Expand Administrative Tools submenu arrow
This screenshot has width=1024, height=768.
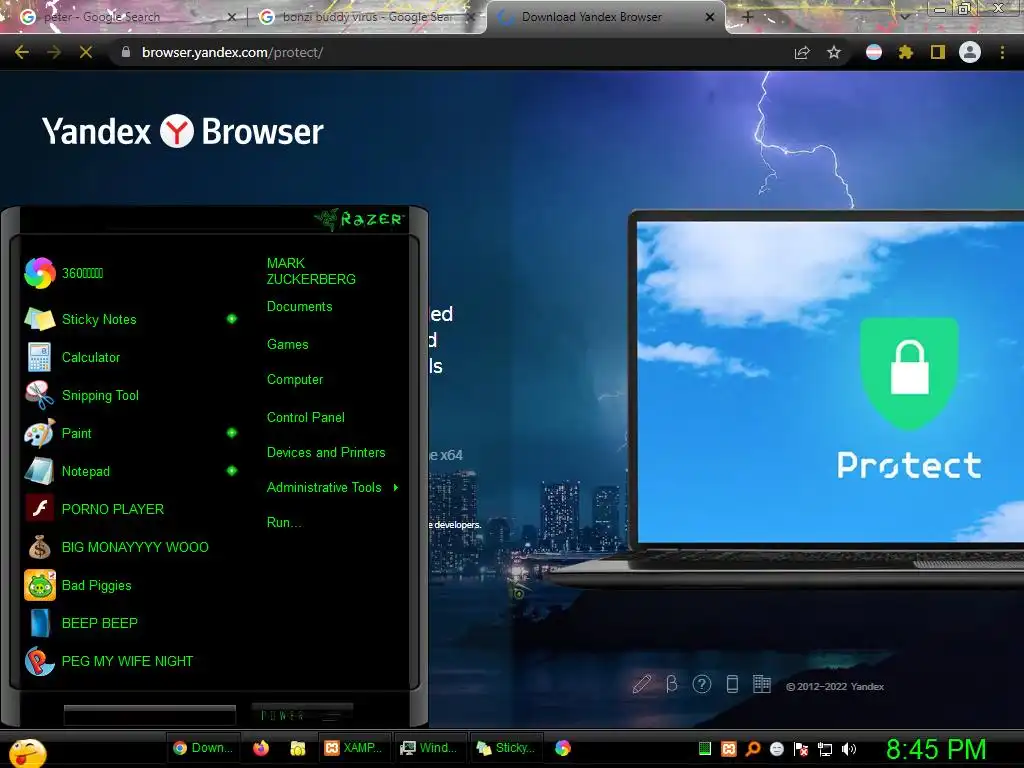pyautogui.click(x=396, y=487)
